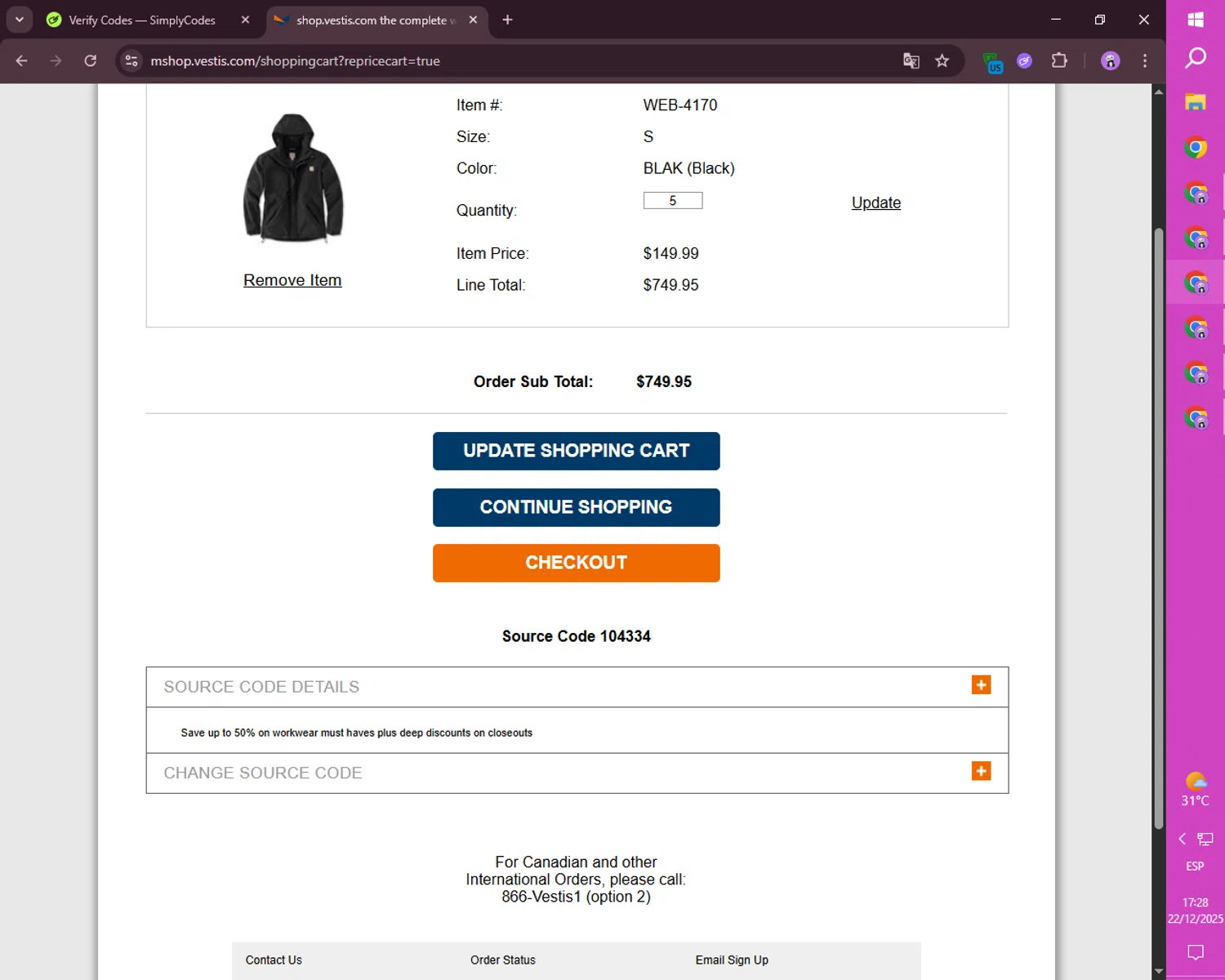The height and width of the screenshot is (980, 1225).
Task: Click the quantity field showing 5
Action: coord(673,200)
